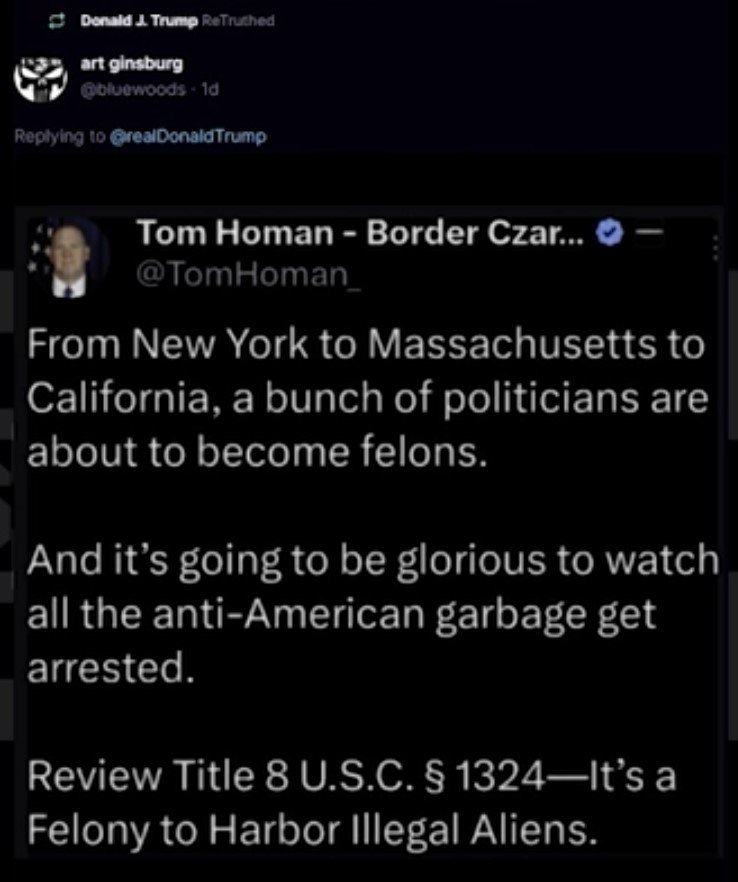738x882 pixels.
Task: Open the @bluewoods handle
Action: pyautogui.click(x=133, y=89)
